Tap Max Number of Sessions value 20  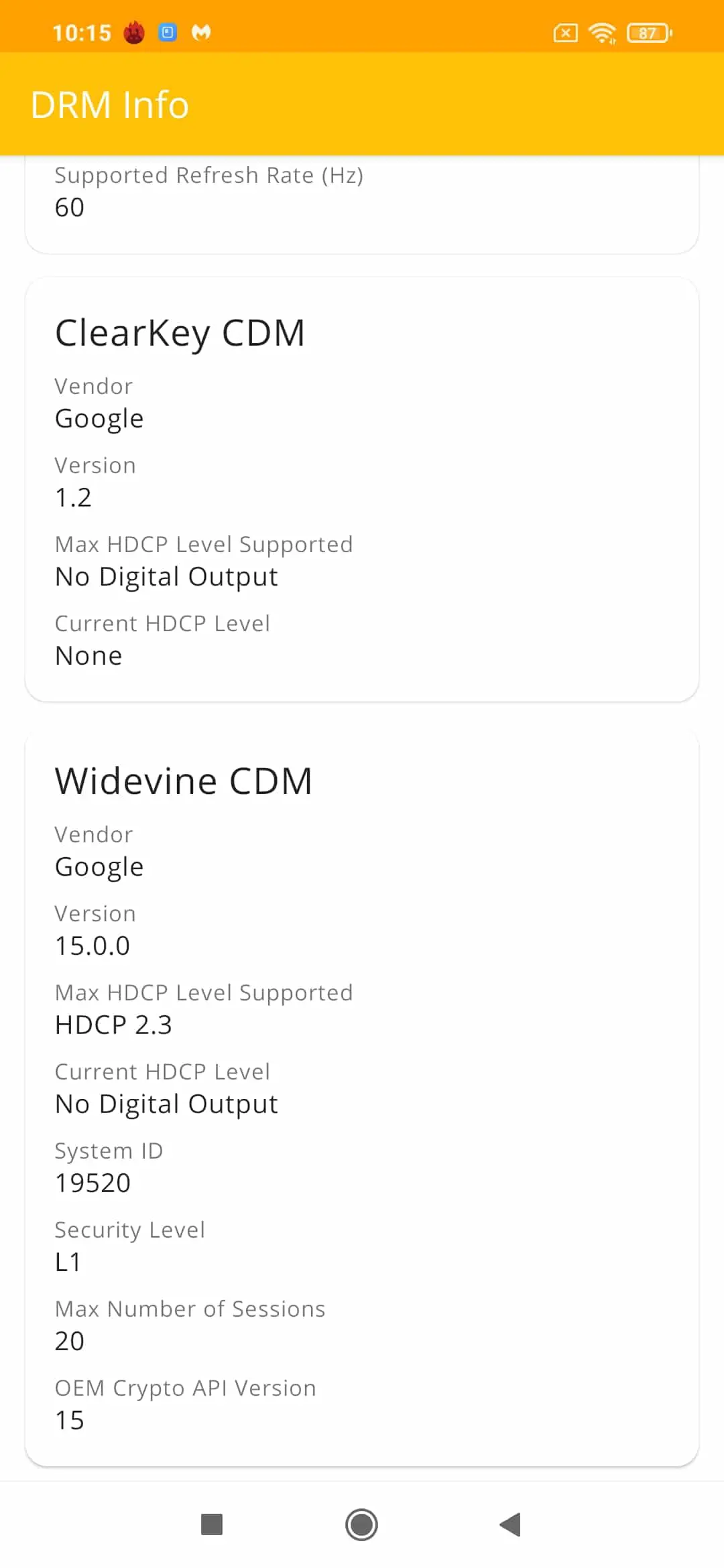coord(70,1342)
